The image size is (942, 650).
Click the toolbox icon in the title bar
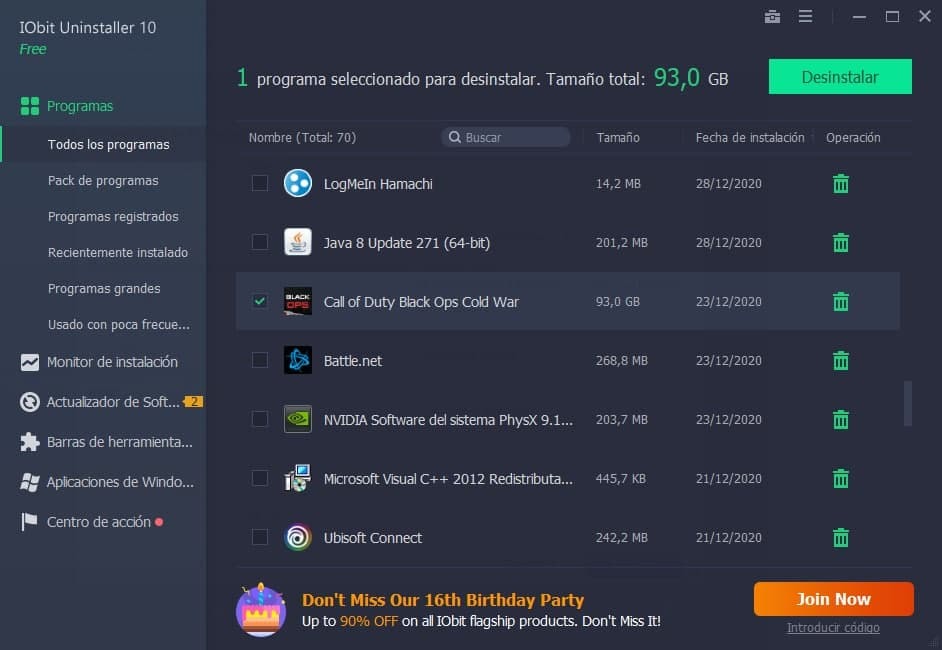click(x=772, y=17)
